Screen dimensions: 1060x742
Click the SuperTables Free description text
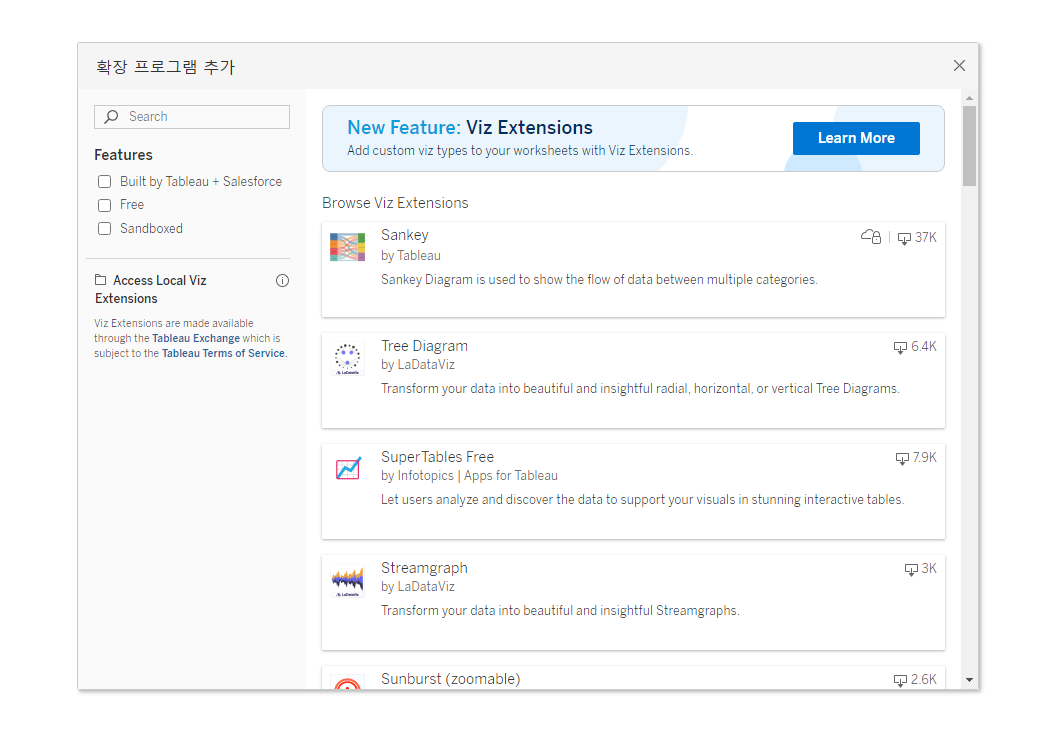(642, 499)
